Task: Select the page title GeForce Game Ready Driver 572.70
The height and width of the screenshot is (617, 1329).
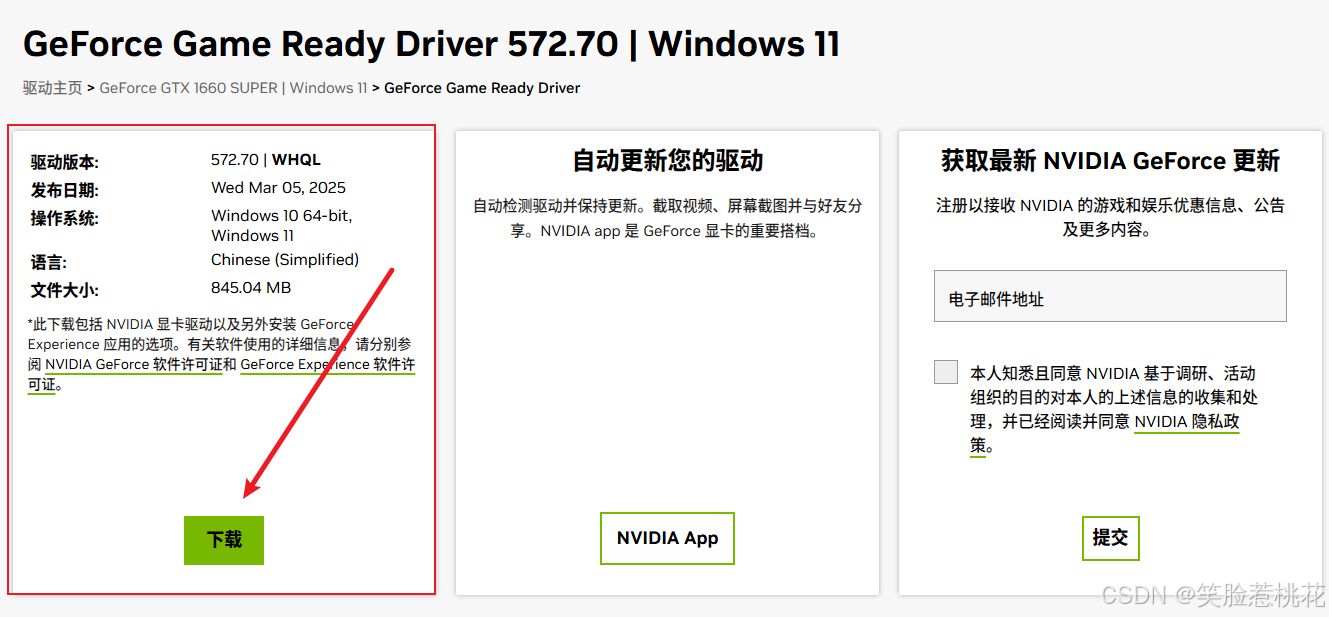Action: click(431, 44)
